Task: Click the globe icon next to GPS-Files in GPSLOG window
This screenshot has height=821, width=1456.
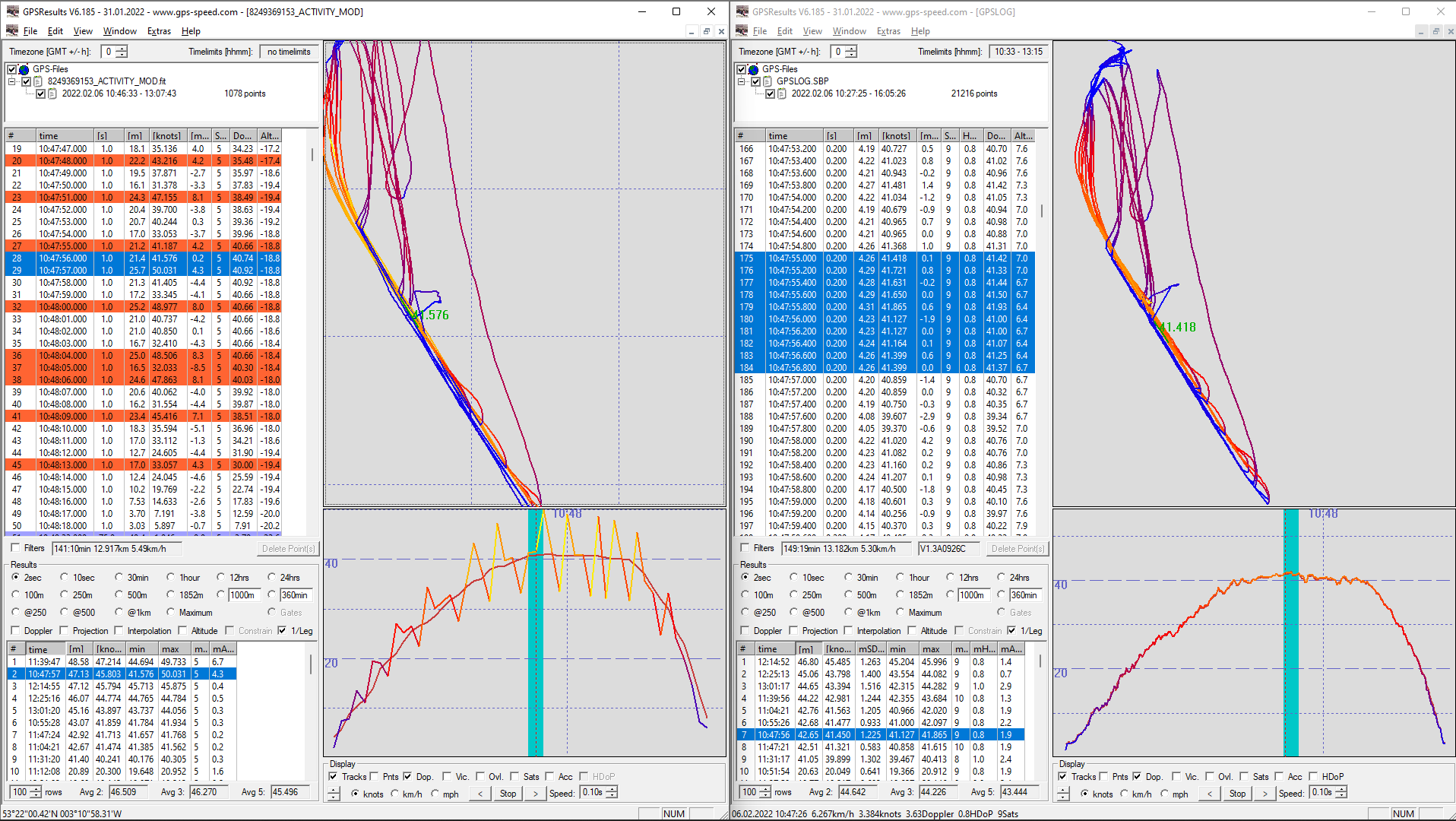Action: point(753,69)
